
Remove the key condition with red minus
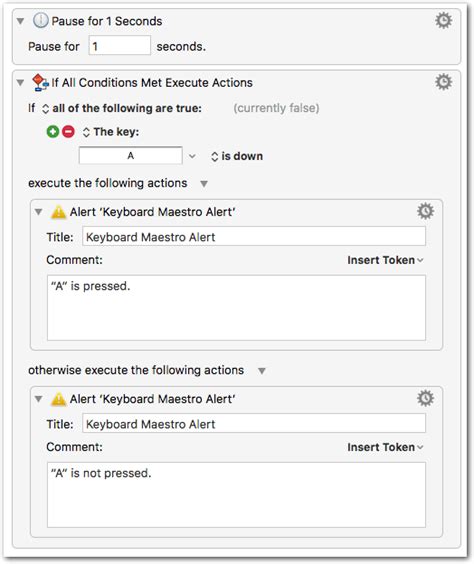tap(68, 132)
